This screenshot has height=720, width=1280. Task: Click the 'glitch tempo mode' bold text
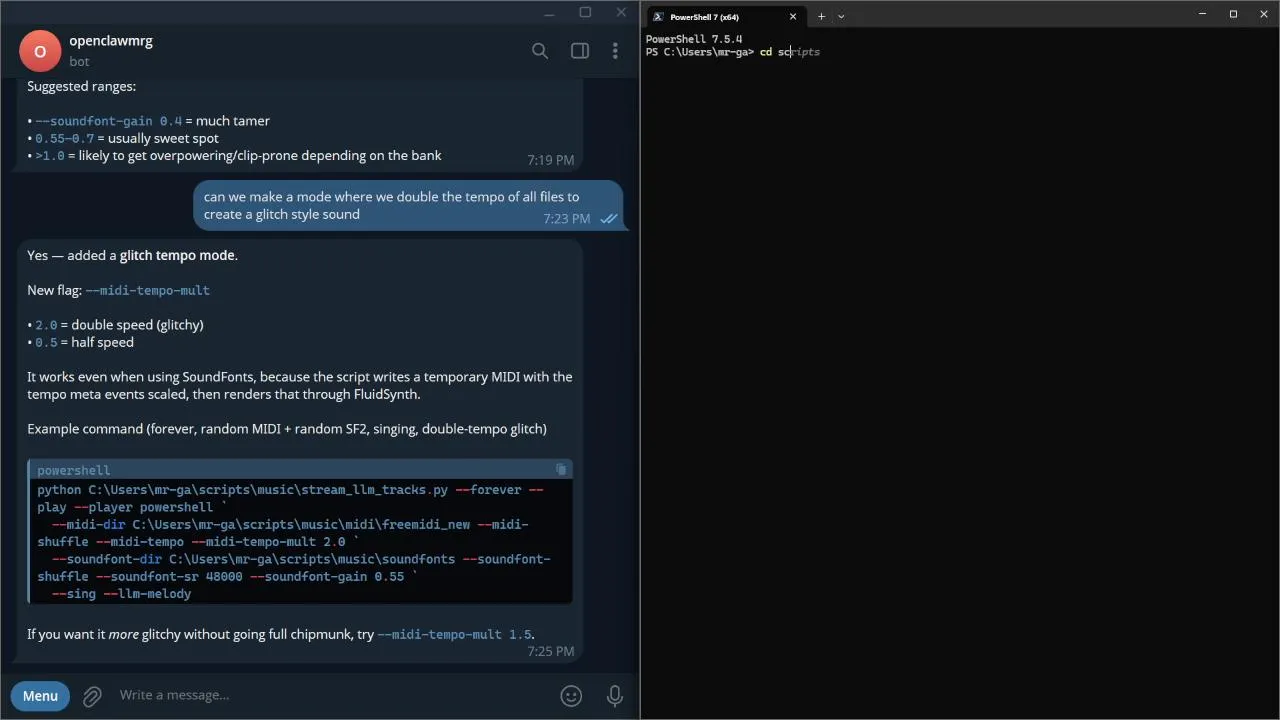click(x=178, y=255)
